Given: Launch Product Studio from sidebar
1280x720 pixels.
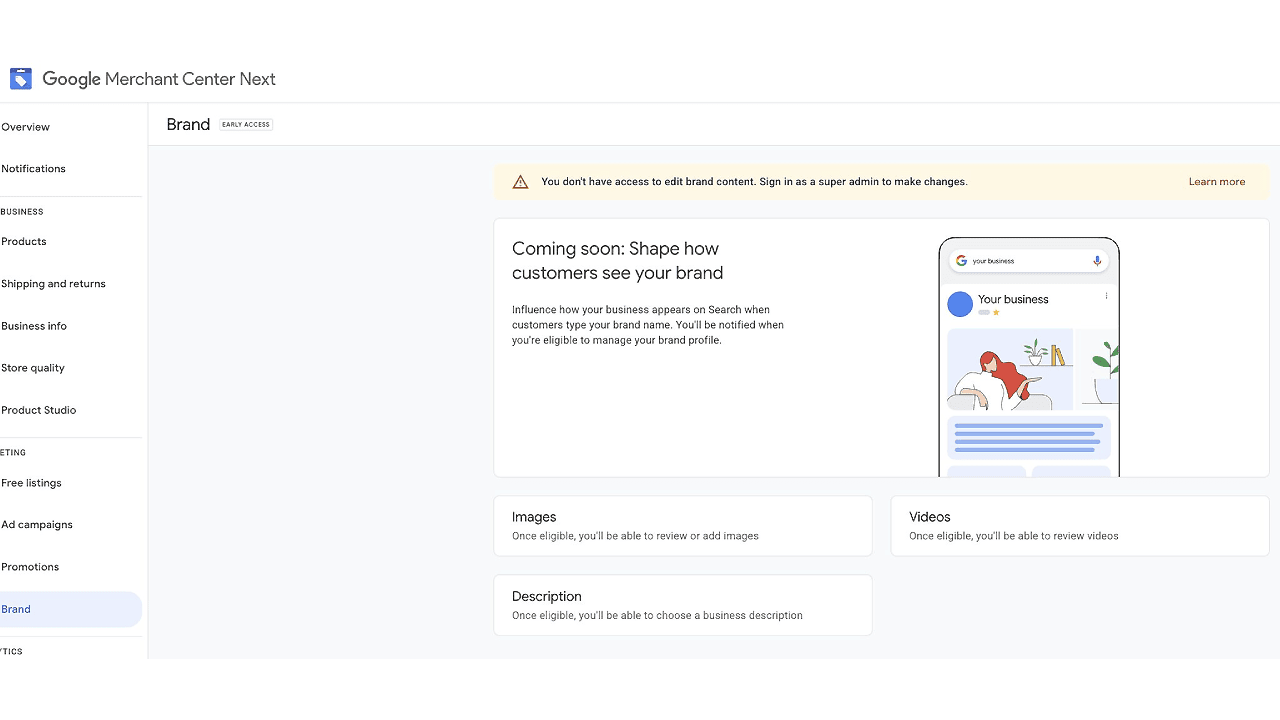Looking at the screenshot, I should 39,410.
